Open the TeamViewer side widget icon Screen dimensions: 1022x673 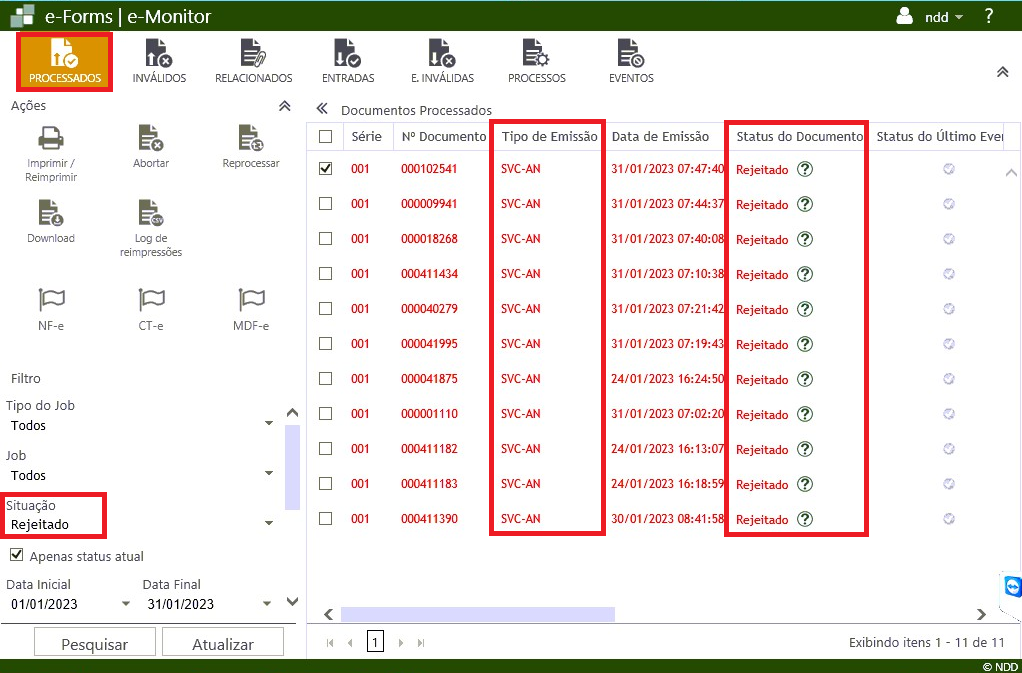point(1012,587)
